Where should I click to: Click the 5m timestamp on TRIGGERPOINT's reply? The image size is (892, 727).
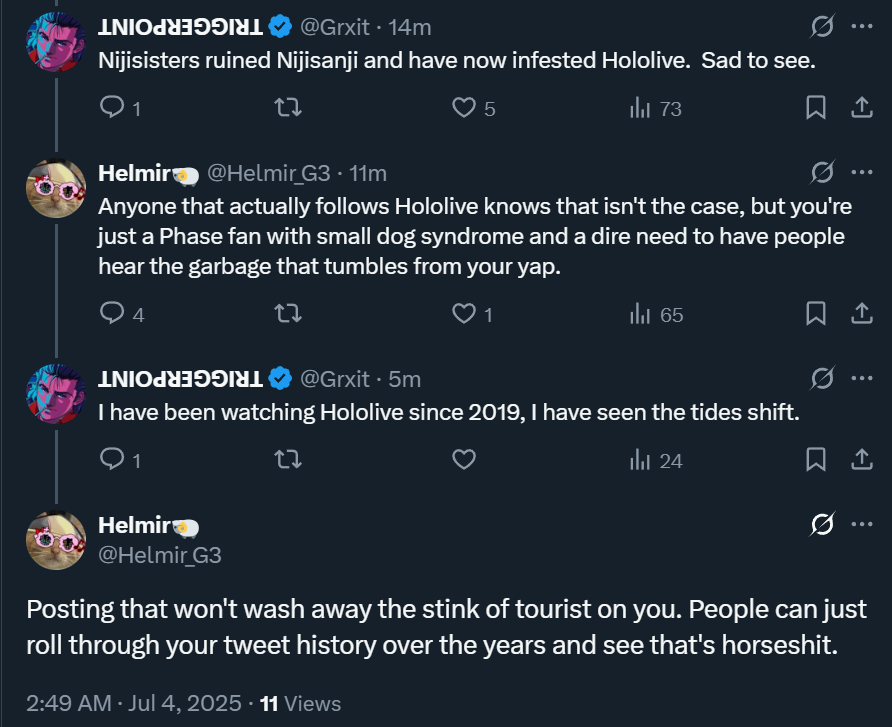click(404, 378)
